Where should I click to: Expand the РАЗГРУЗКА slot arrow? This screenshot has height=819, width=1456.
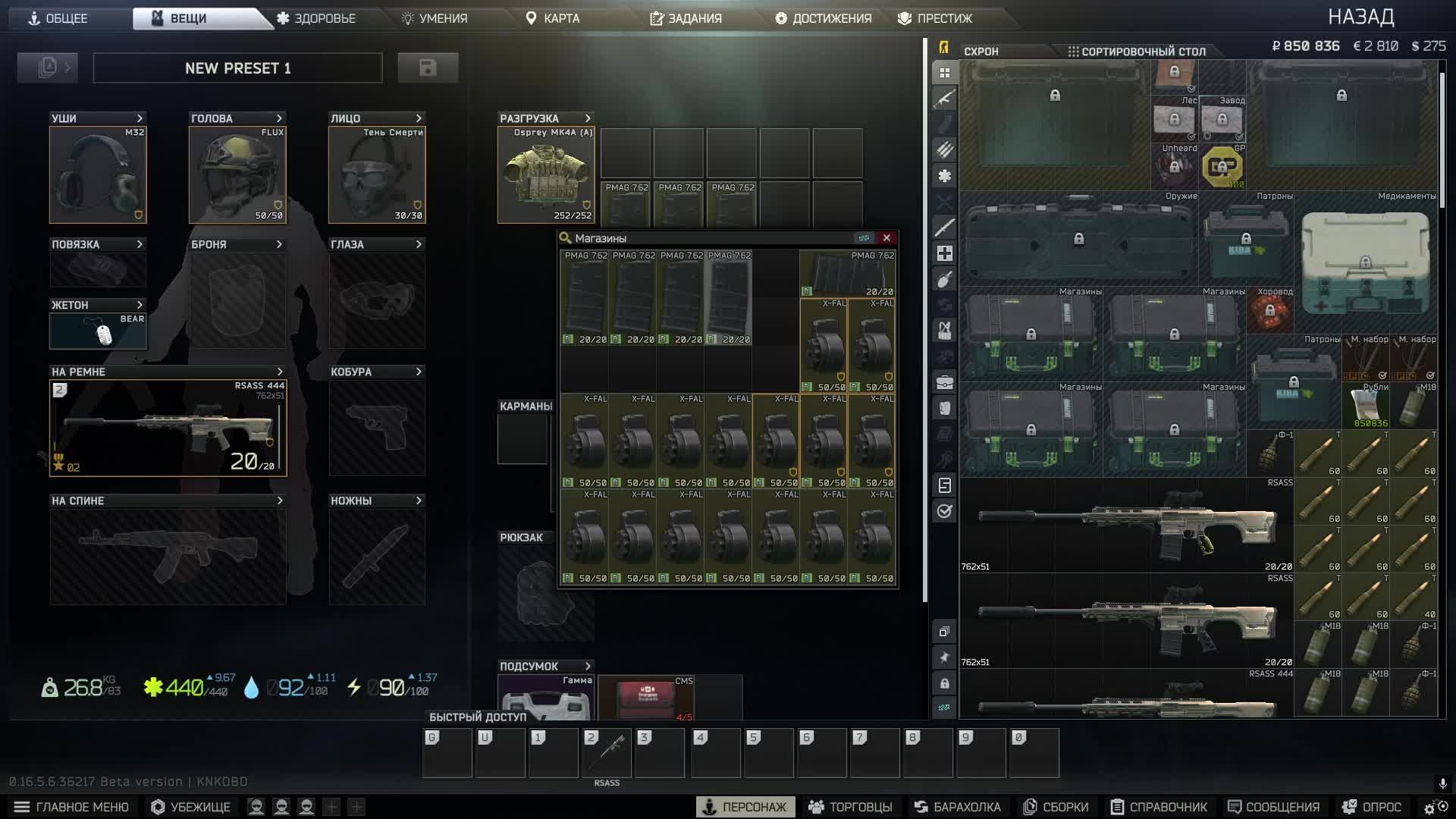[588, 118]
